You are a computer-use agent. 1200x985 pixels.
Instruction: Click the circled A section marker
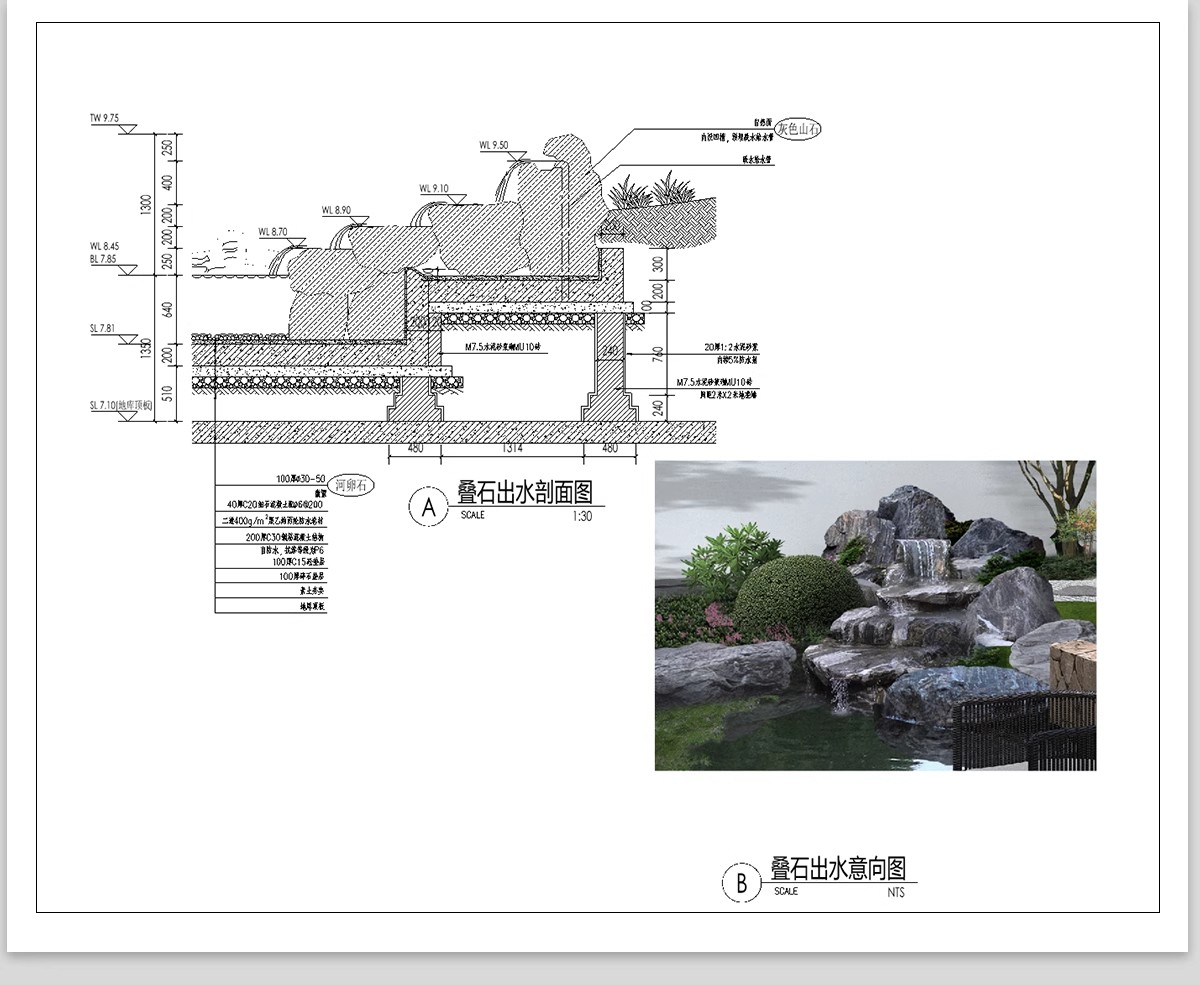coord(429,506)
